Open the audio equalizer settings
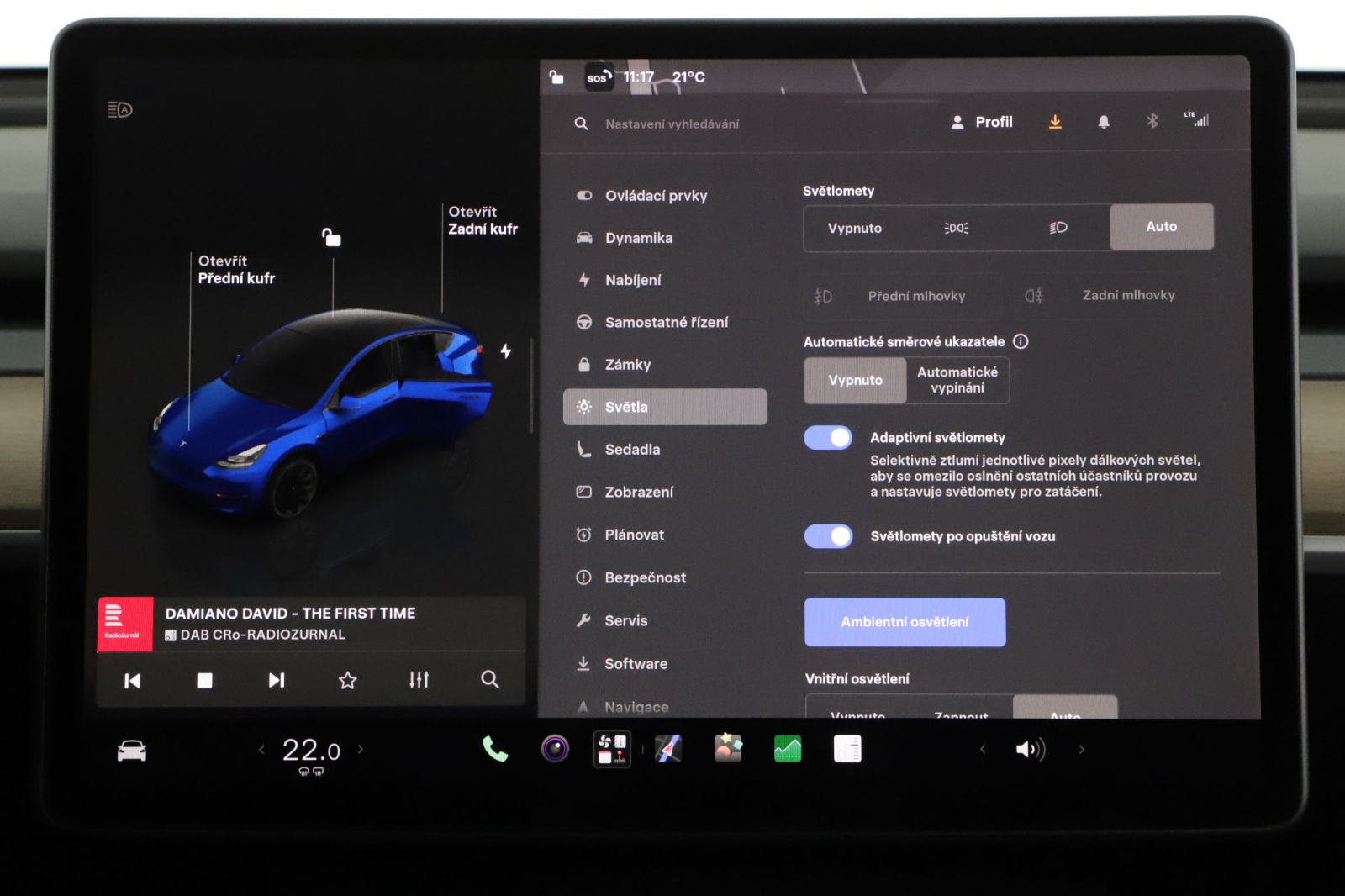Viewport: 1345px width, 896px height. coord(419,679)
